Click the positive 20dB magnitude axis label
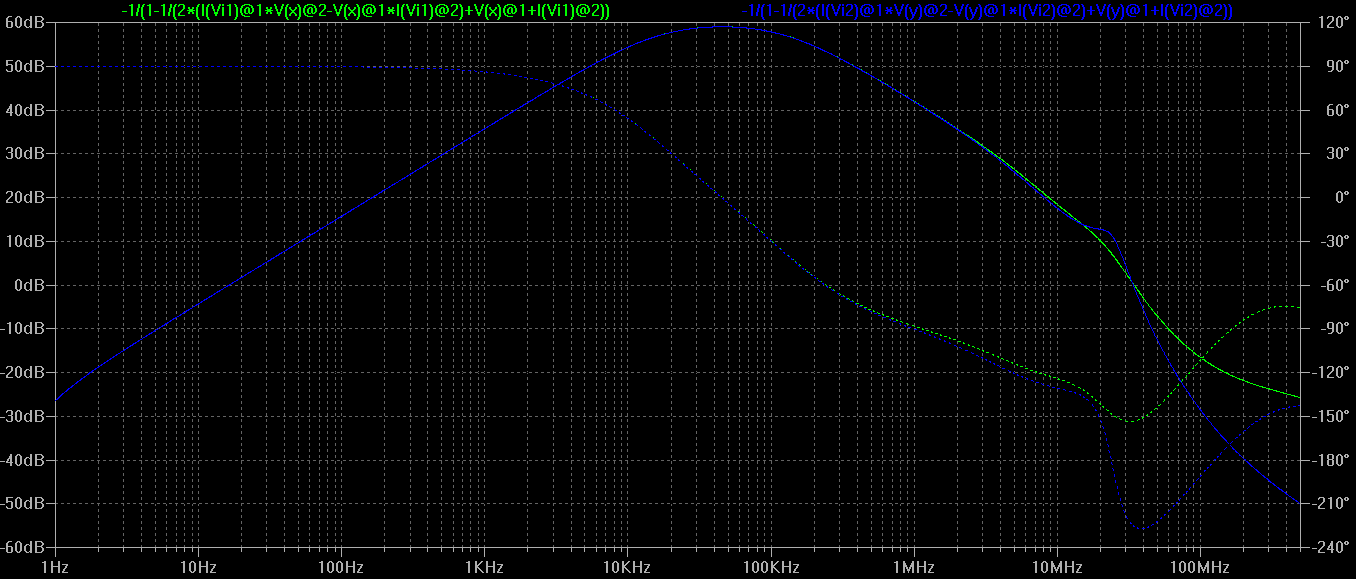 tap(24, 197)
